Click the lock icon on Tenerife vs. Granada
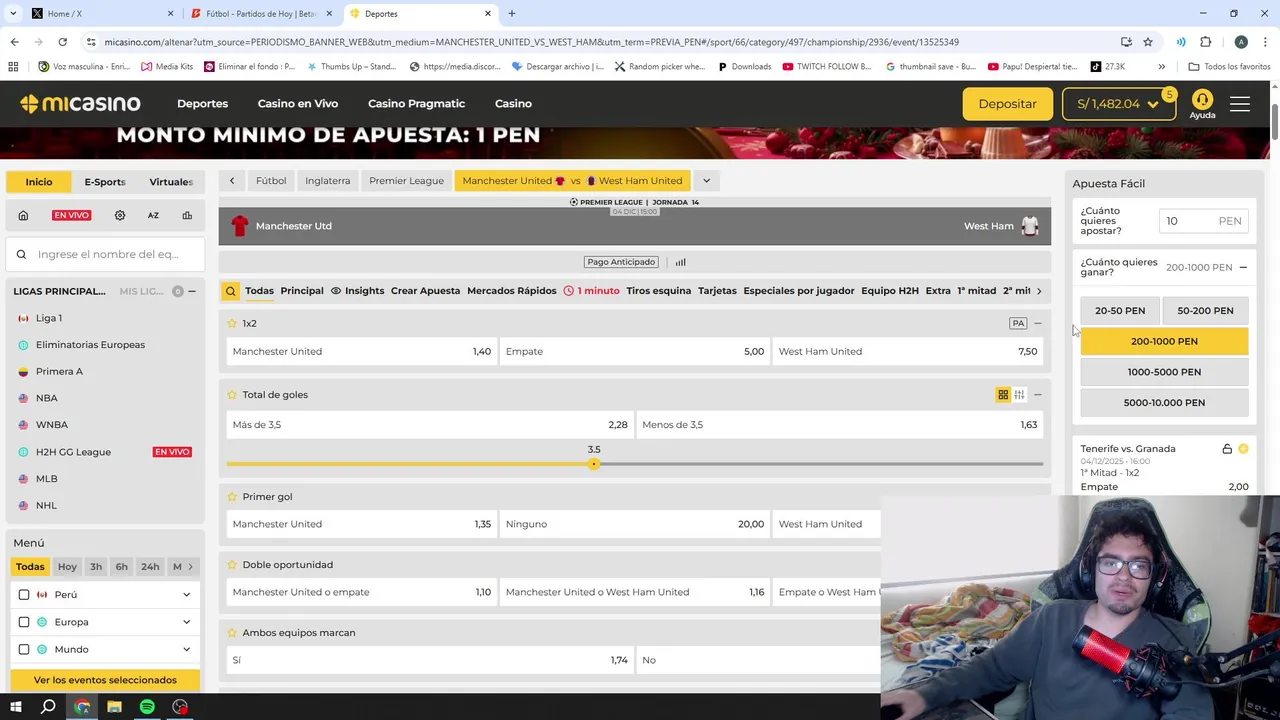This screenshot has width=1280, height=720. tap(1227, 449)
